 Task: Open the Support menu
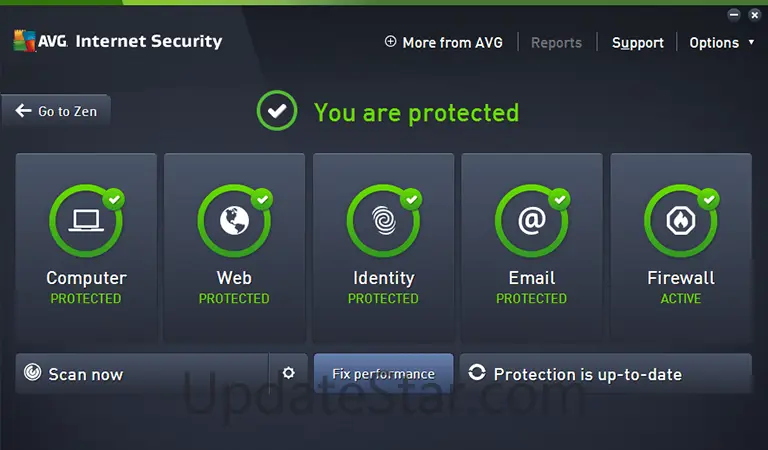(638, 43)
